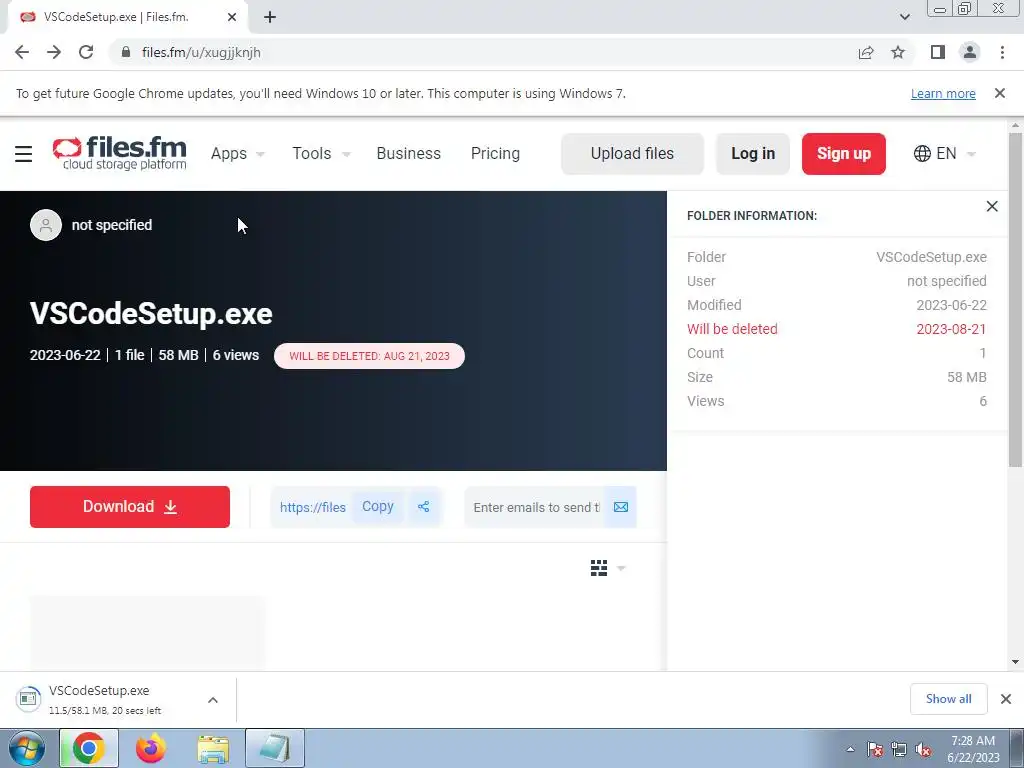Image resolution: width=1024 pixels, height=768 pixels.
Task: Click Will be deleted date 2023-08-21
Action: 951,329
